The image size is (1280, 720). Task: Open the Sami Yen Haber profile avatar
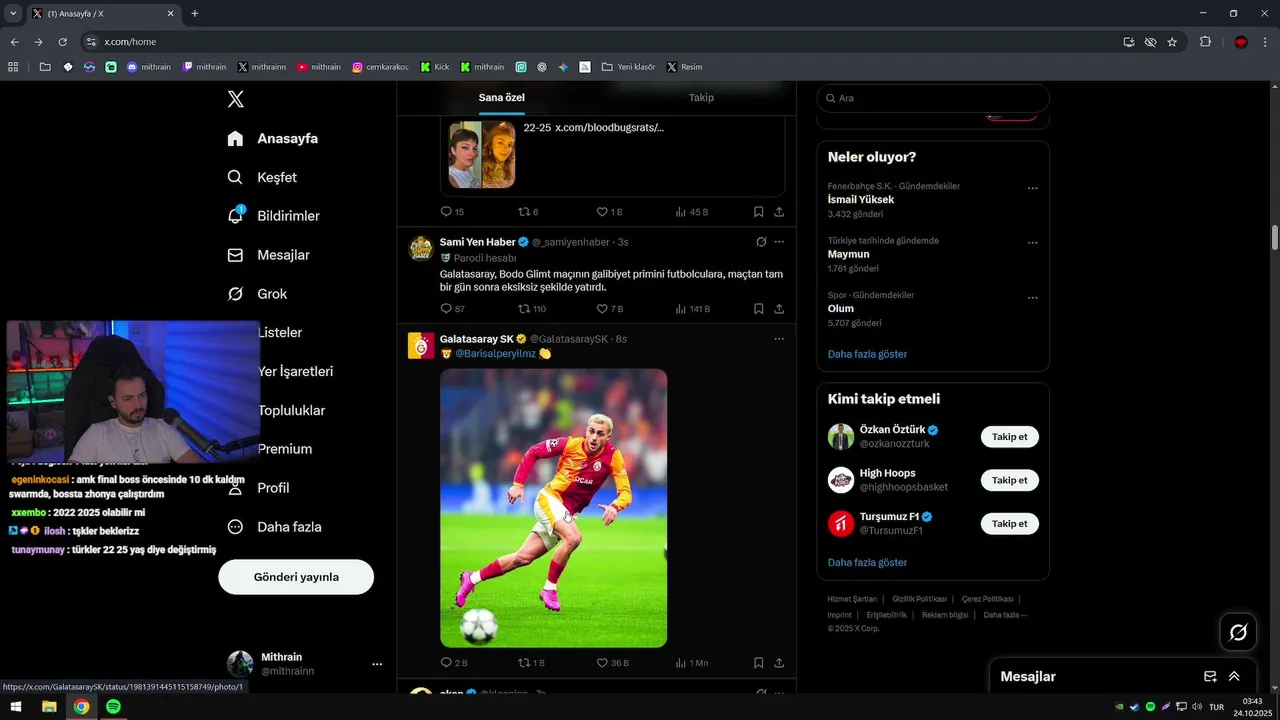point(421,249)
